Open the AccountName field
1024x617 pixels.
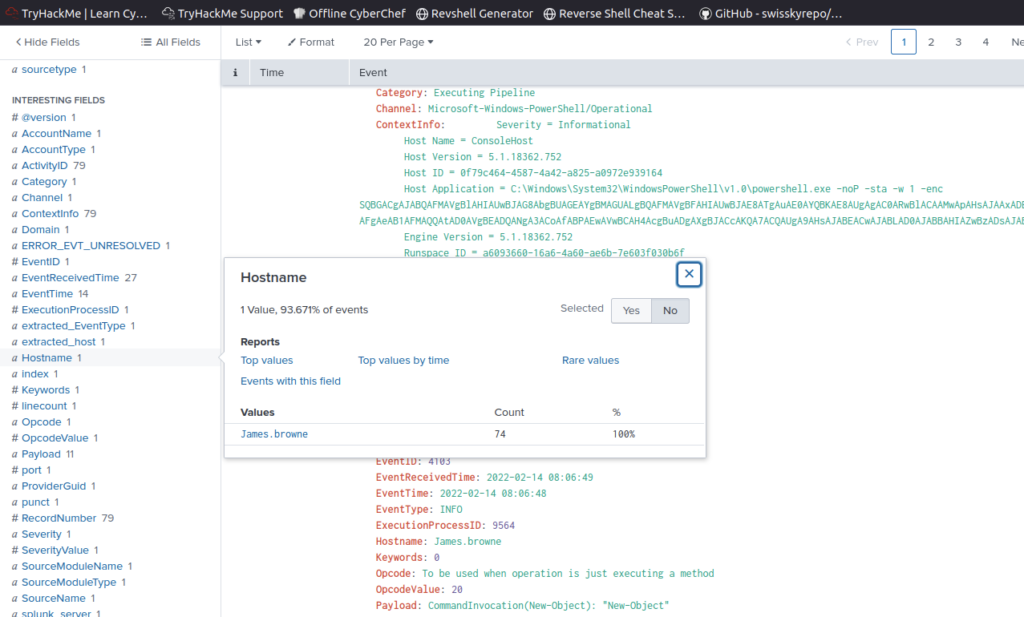click(x=56, y=133)
